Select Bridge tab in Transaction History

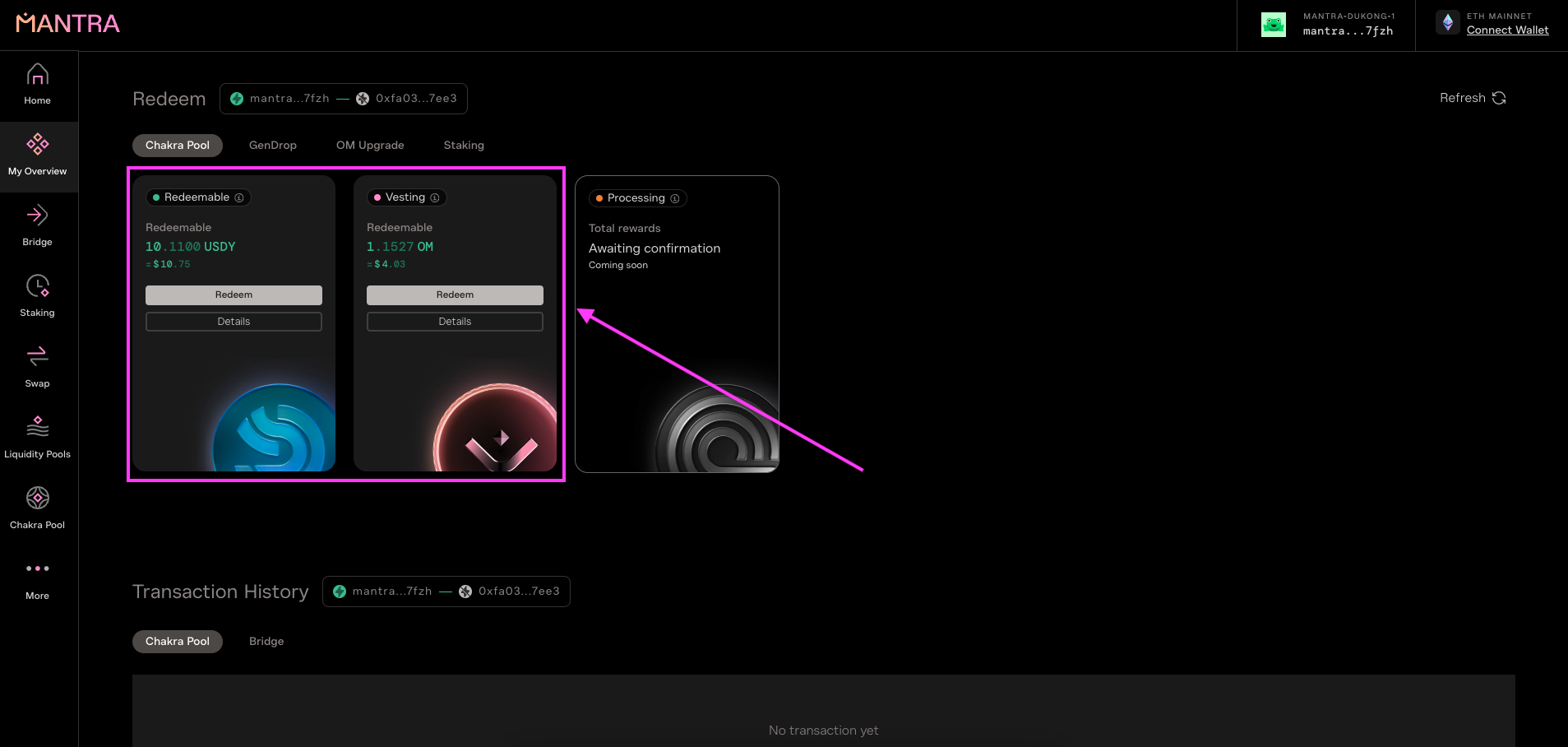(266, 641)
